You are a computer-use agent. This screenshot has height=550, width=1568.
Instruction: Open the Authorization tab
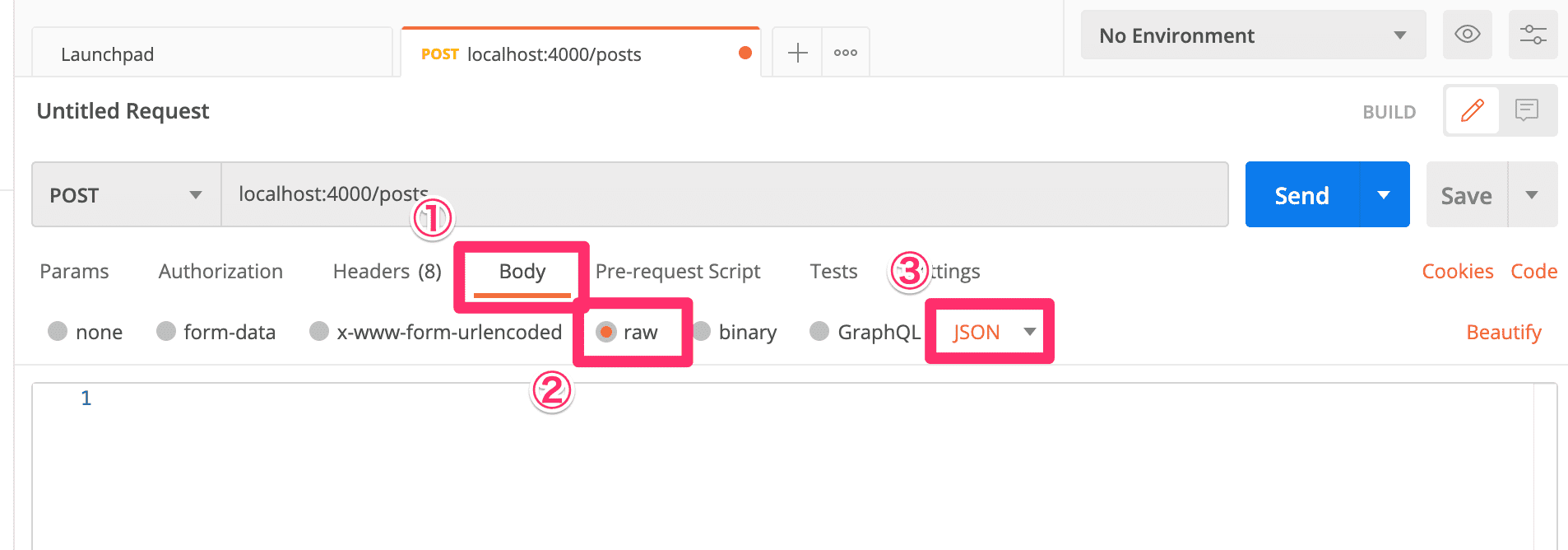point(220,272)
